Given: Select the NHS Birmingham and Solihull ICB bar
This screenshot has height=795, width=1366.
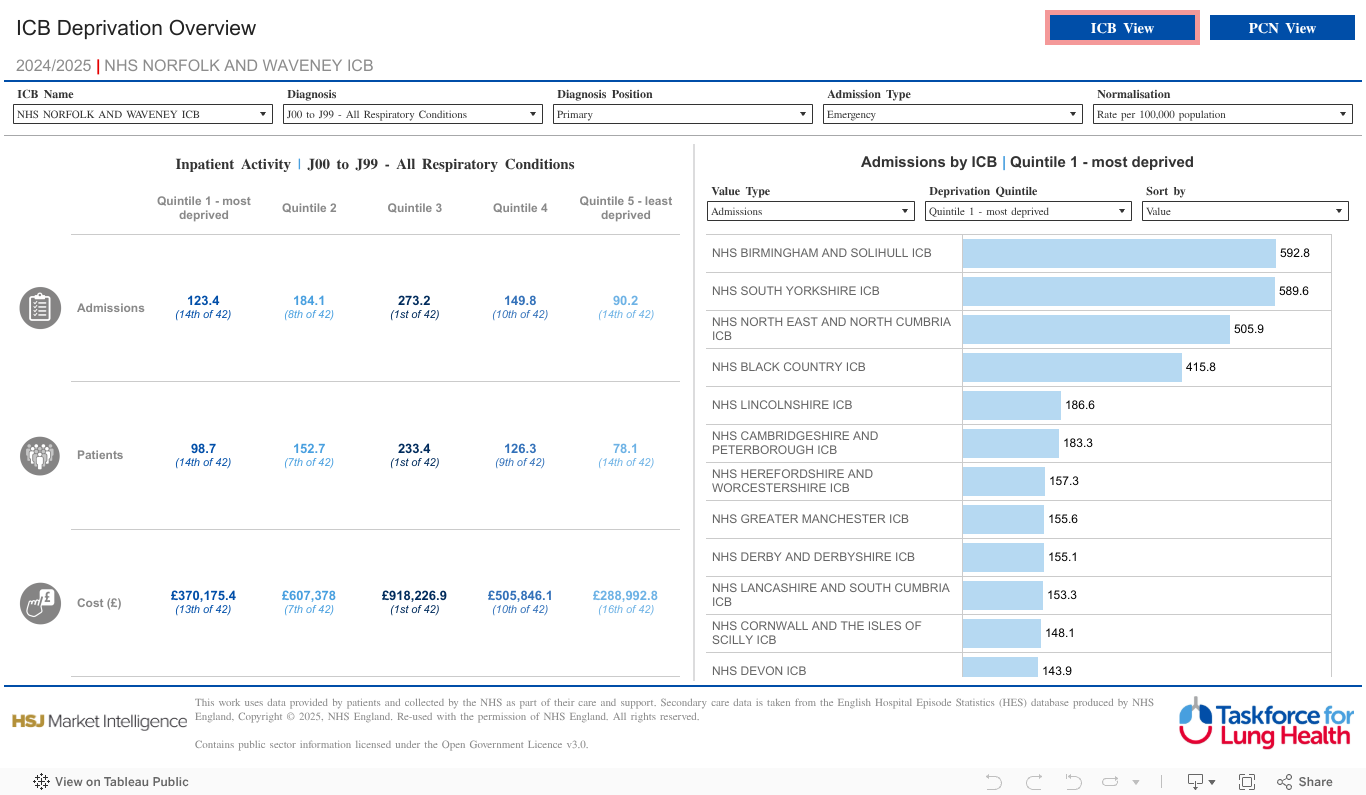Looking at the screenshot, I should click(x=1118, y=253).
